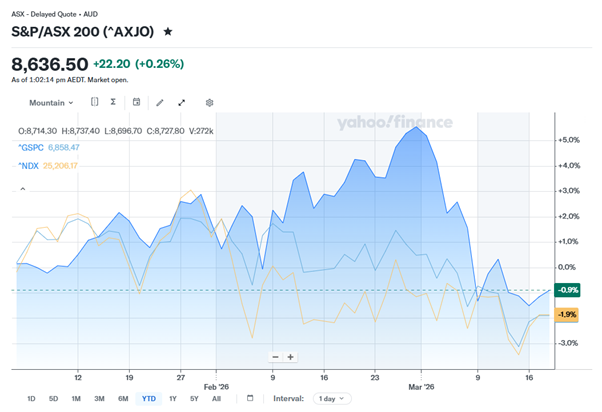Viewport: 602px width, 412px height.
Task: Open the comparison tool icon
Action: click(x=94, y=102)
